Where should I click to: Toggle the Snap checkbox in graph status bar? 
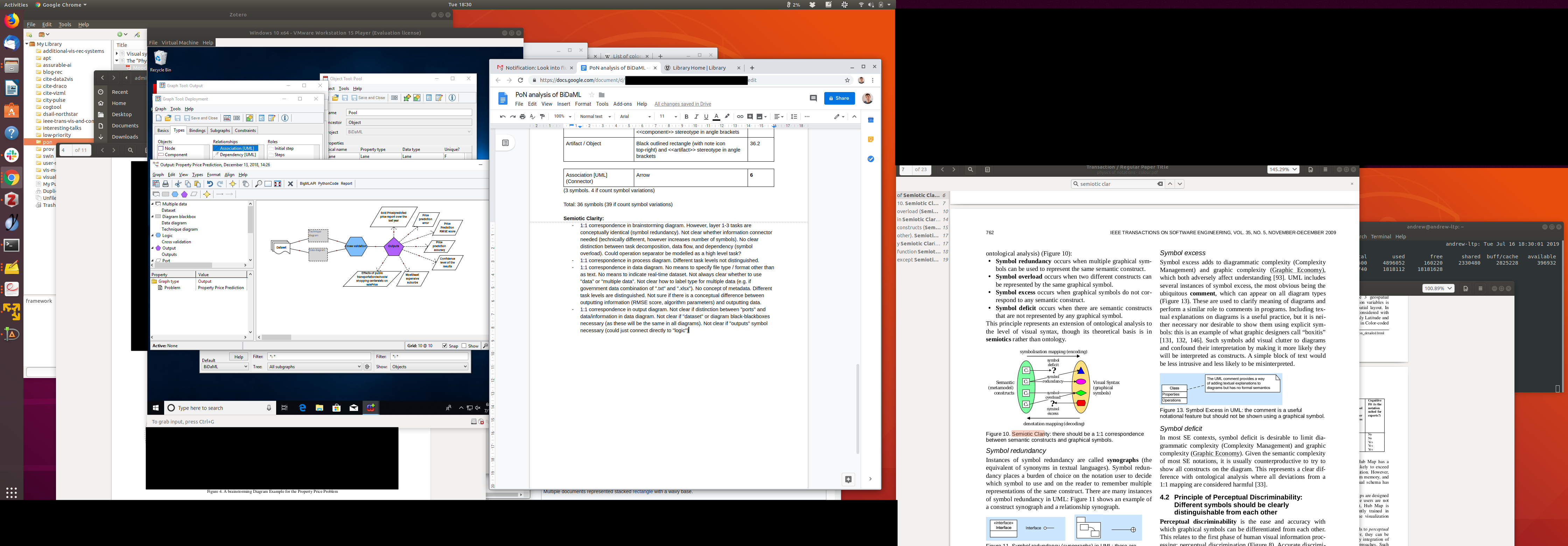[445, 346]
